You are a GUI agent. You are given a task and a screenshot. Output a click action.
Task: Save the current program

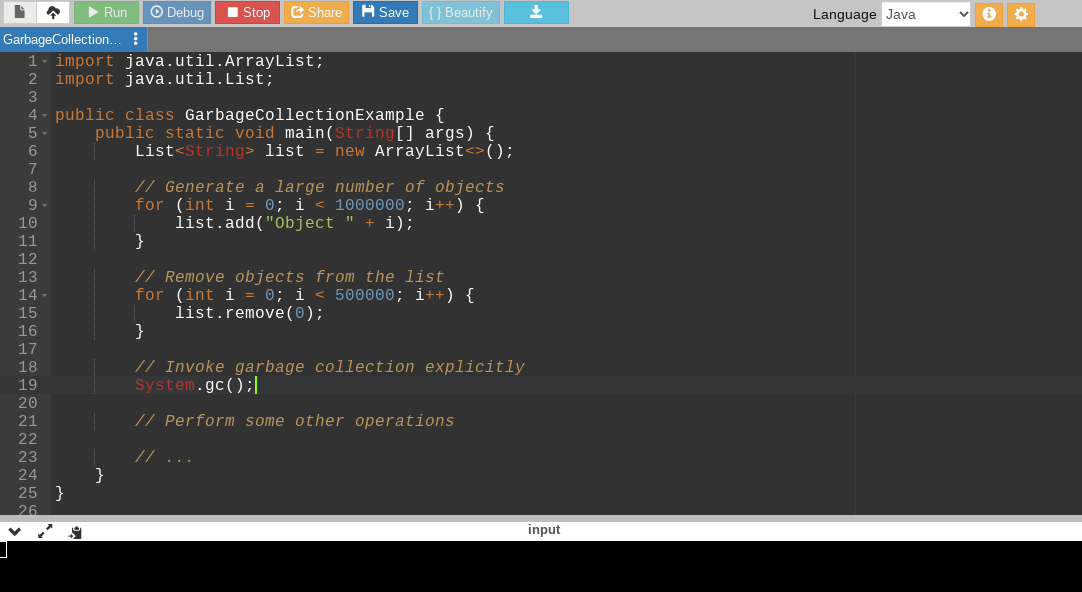[x=385, y=13]
